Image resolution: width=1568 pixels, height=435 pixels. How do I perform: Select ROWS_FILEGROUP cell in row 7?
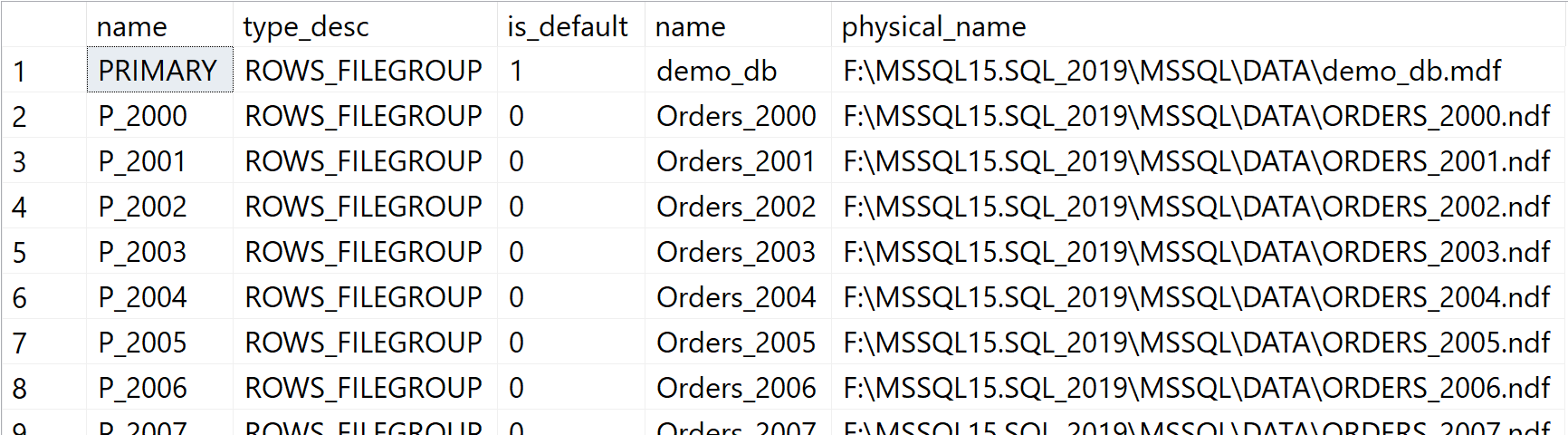(x=365, y=342)
